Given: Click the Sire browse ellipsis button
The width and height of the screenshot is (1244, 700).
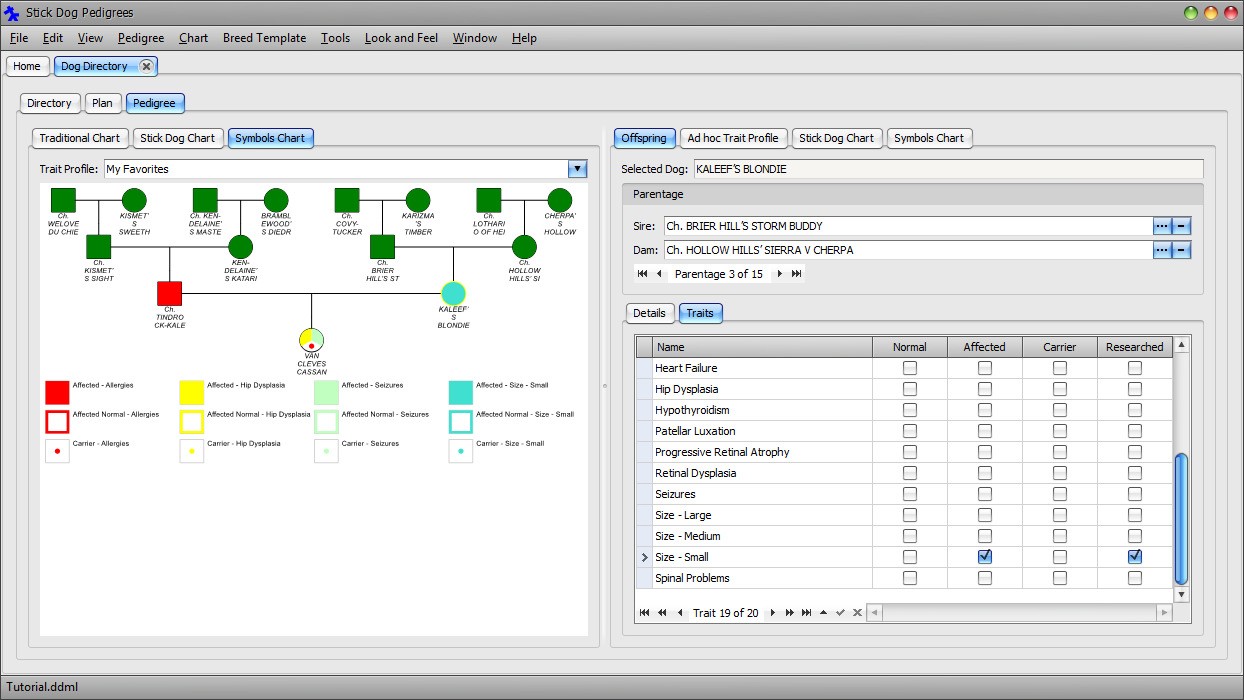Looking at the screenshot, I should point(1161,226).
